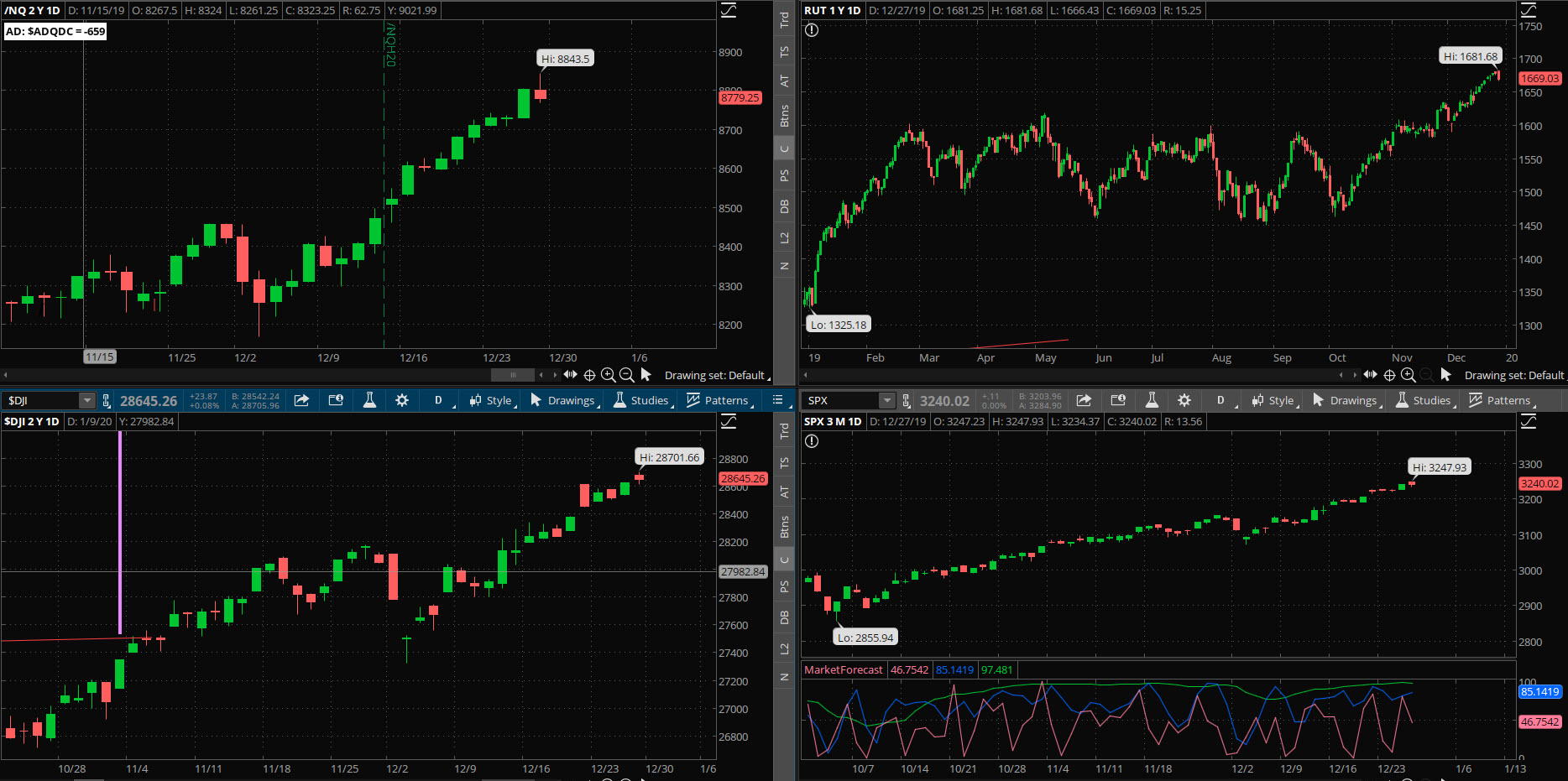
Task: Click symbol link icon next to SPX
Action: tap(906, 401)
